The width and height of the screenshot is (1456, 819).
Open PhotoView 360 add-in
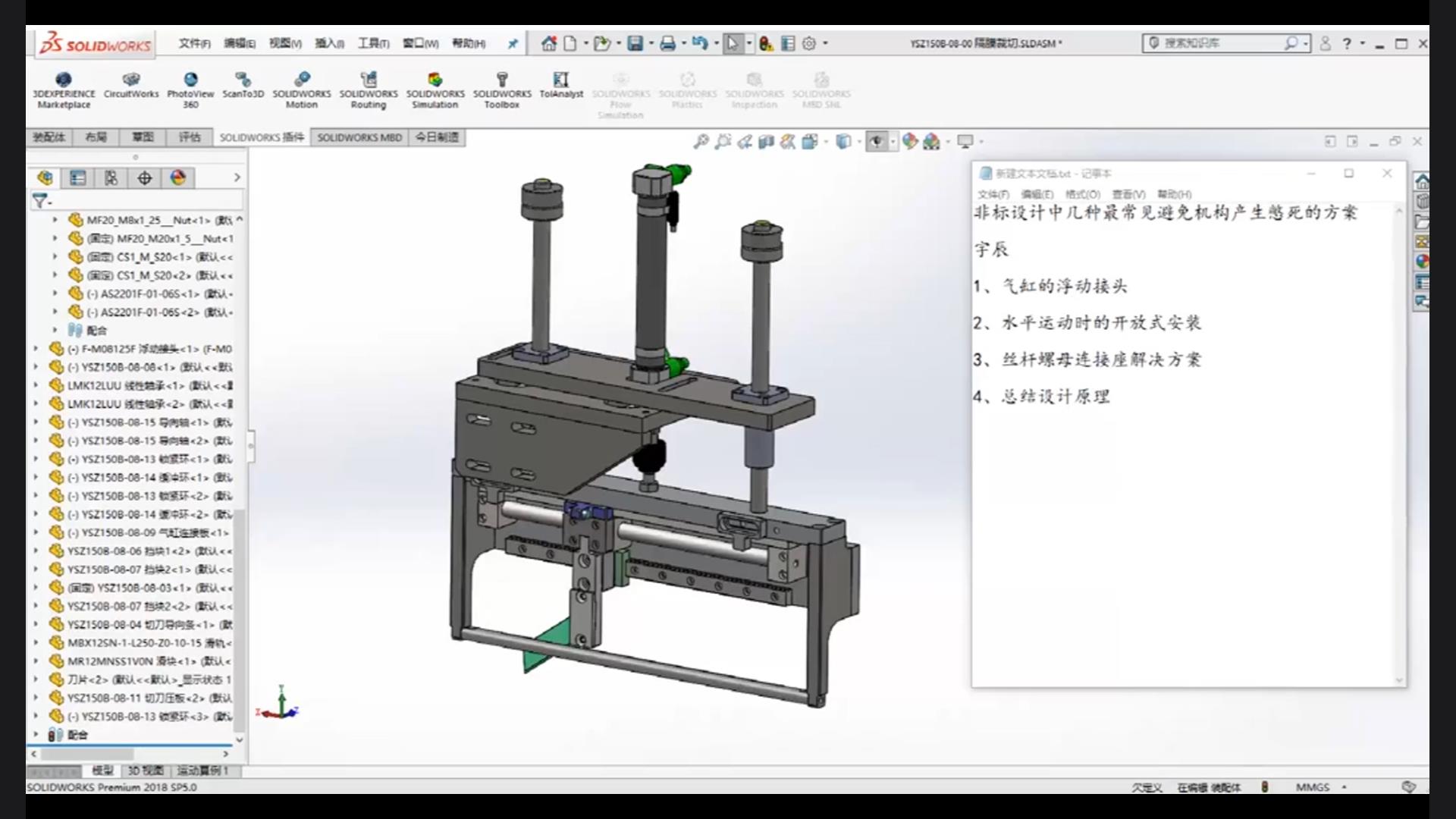click(190, 90)
